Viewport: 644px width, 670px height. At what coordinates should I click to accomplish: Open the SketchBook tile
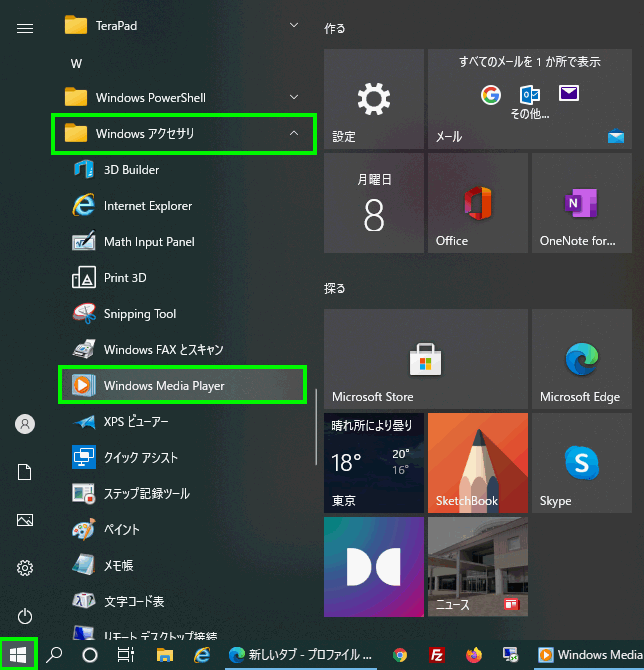click(x=478, y=463)
